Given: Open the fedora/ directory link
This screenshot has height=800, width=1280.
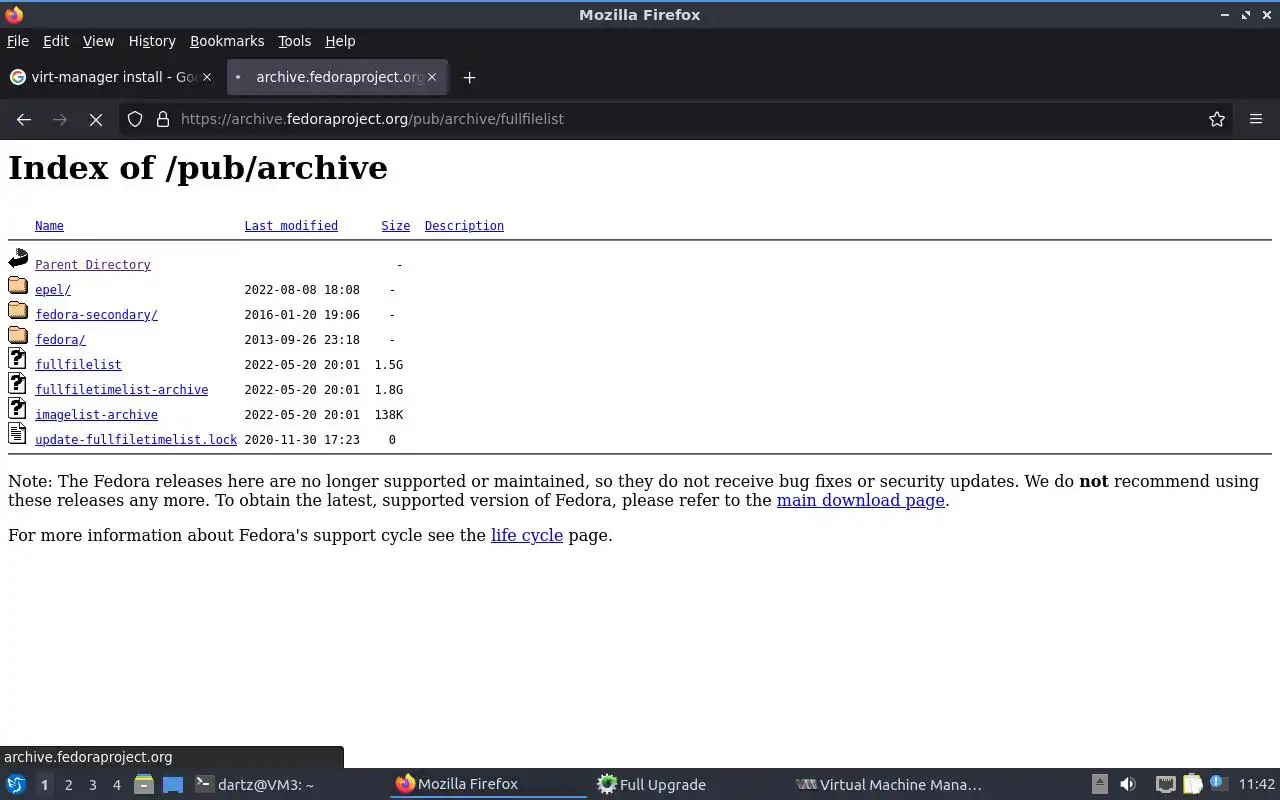Looking at the screenshot, I should [60, 340].
